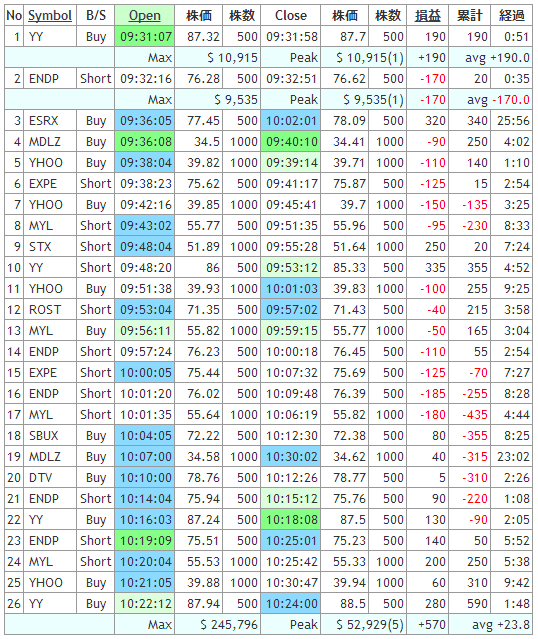This screenshot has width=538, height=639.
Task: Click close time 10:24:00 in row 26
Action: (291, 604)
